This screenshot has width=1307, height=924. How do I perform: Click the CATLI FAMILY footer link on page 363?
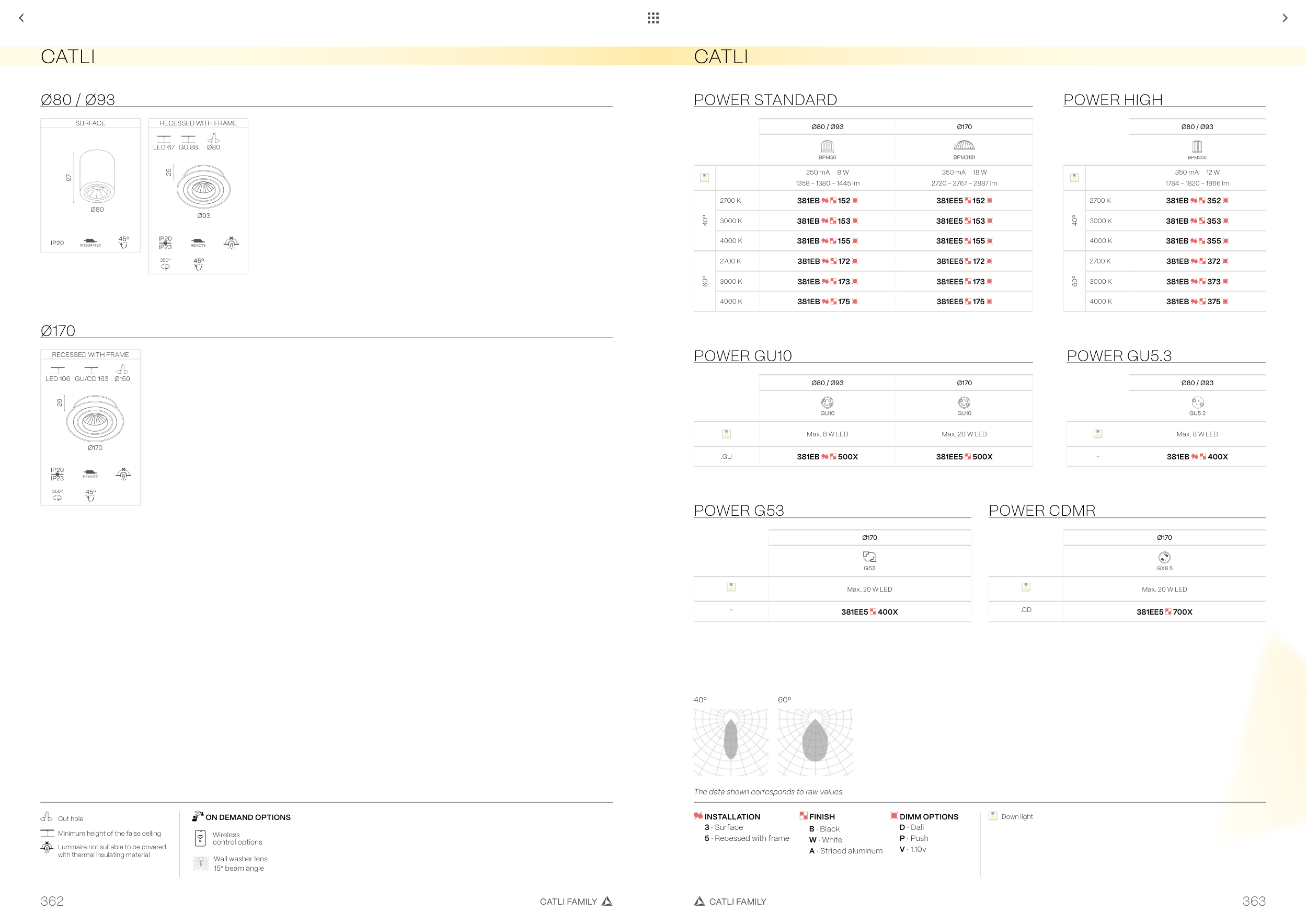pos(737,901)
